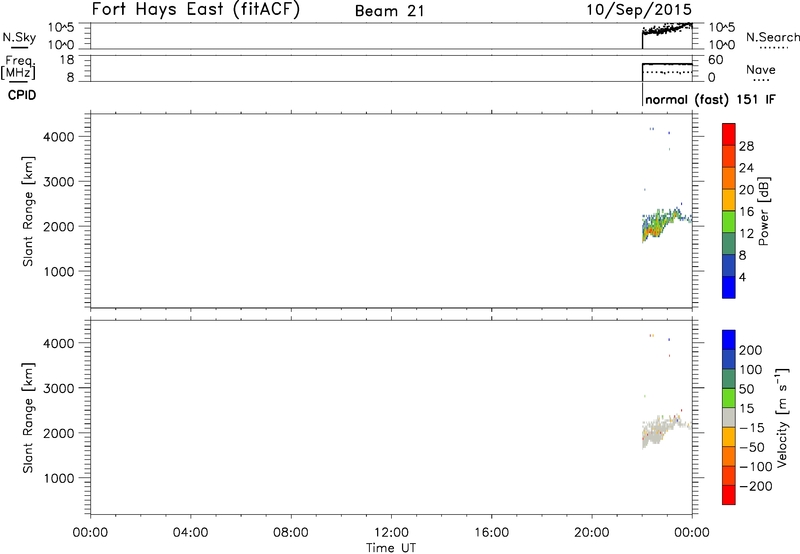800x554 pixels.
Task: Click the "16:00" time tick label
Action: click(x=491, y=533)
